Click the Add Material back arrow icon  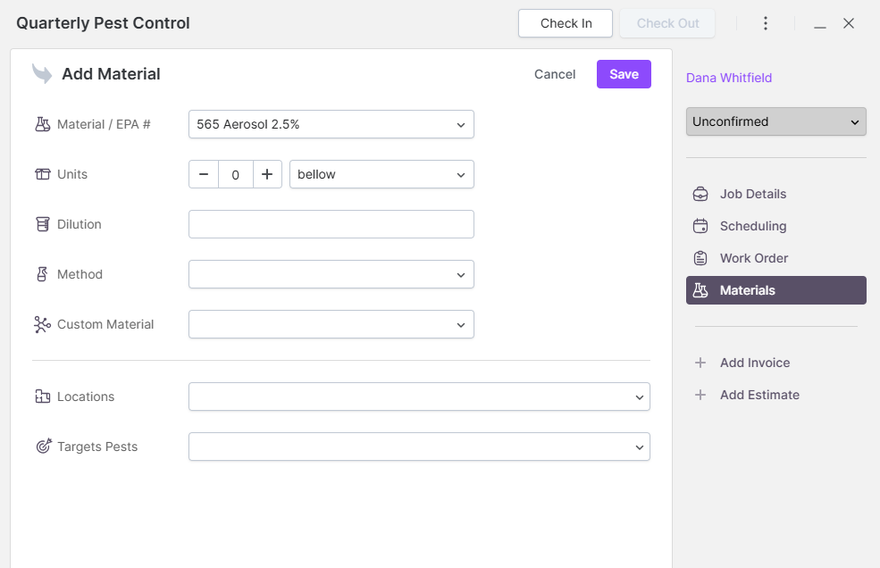[x=42, y=74]
